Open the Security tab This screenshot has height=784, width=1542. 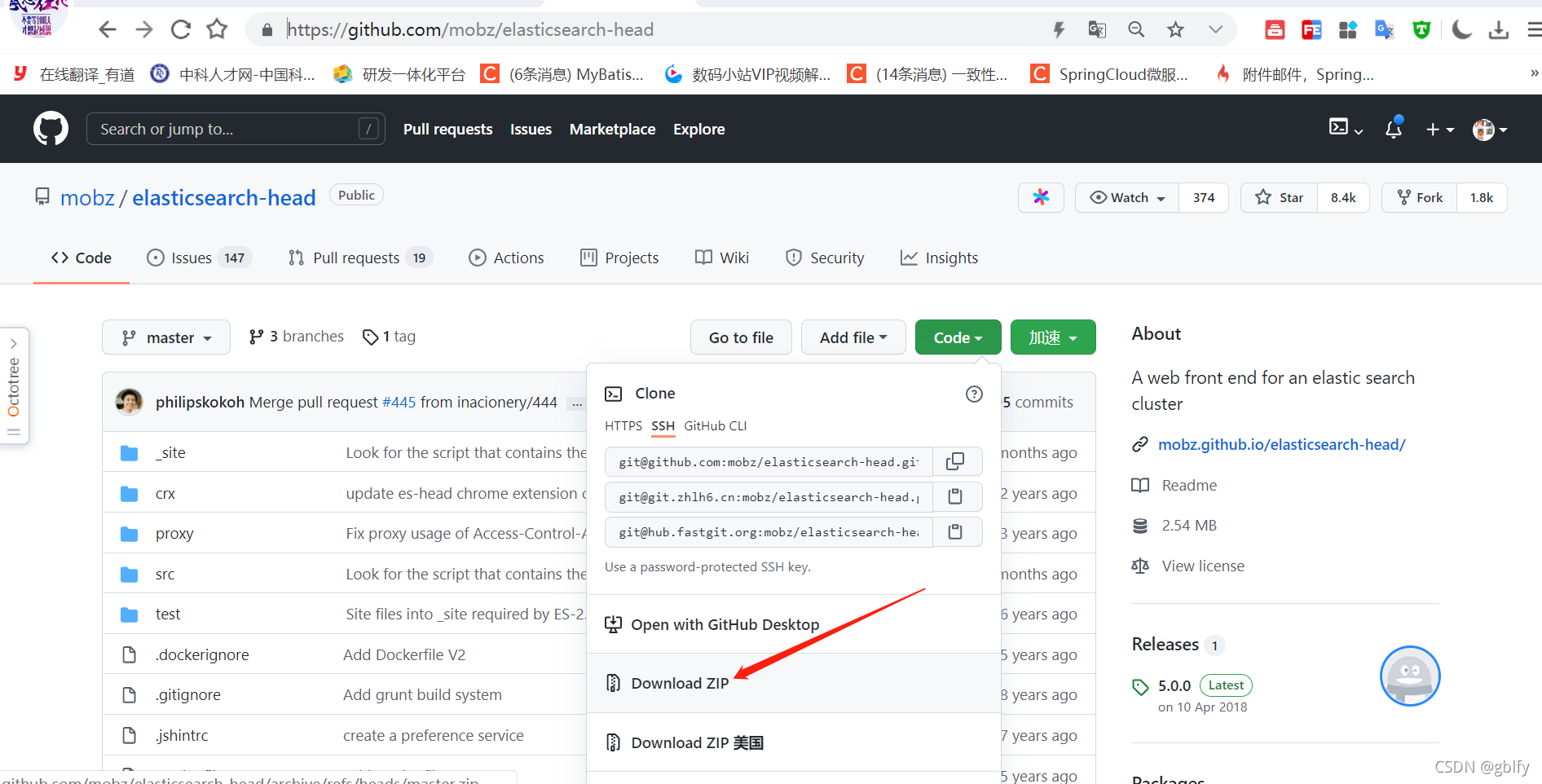tap(824, 258)
